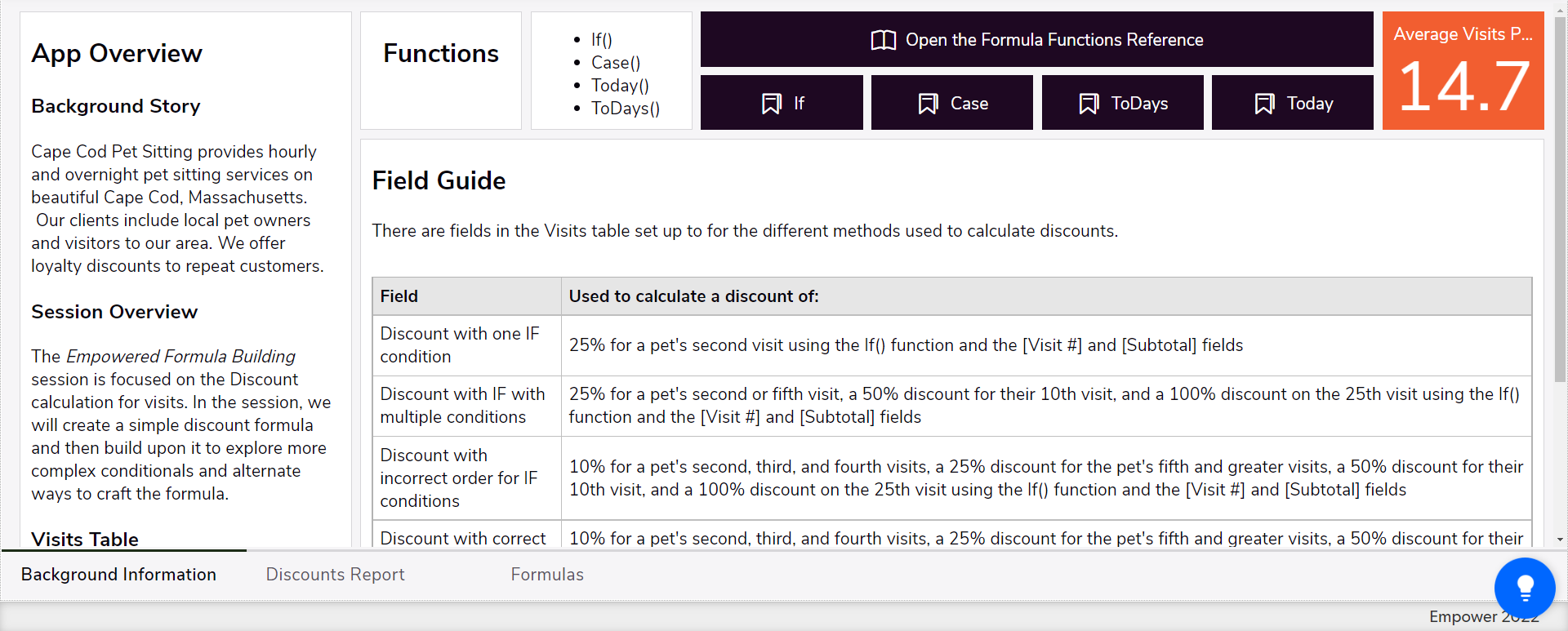Open the Today function bookmark

click(x=1292, y=103)
